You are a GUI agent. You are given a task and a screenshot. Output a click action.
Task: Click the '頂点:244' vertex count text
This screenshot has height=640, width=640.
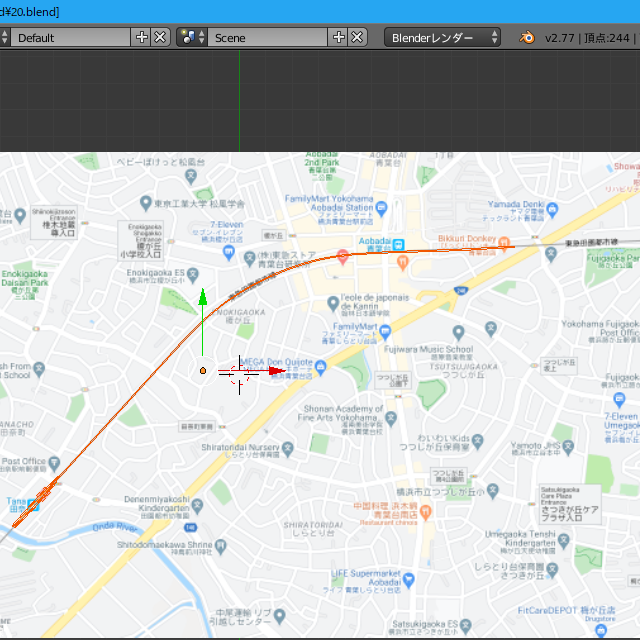(x=607, y=38)
